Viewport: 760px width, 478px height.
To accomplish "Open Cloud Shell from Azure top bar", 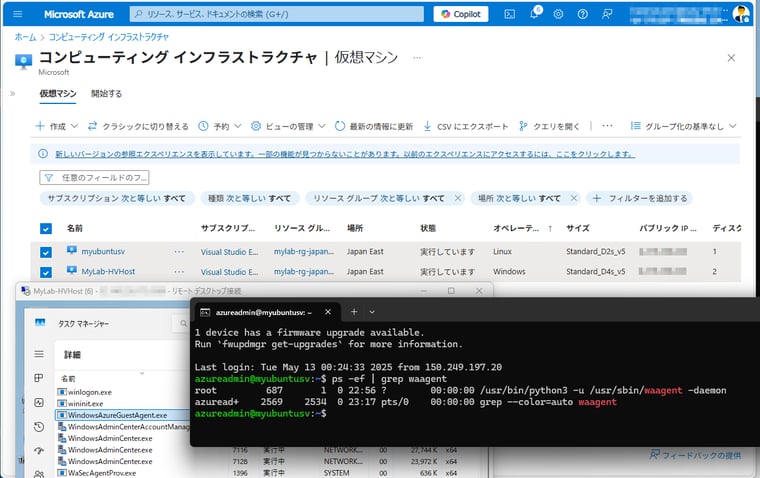I will pos(509,14).
